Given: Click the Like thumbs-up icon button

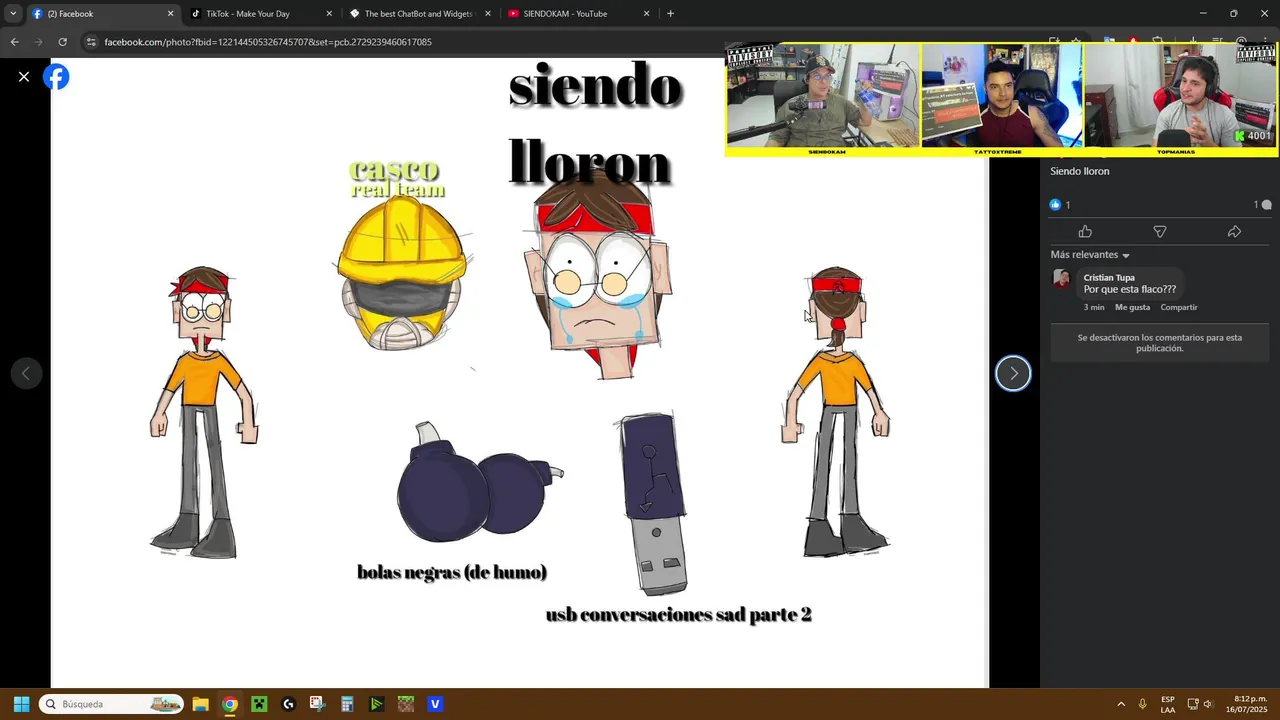Looking at the screenshot, I should [x=1085, y=232].
